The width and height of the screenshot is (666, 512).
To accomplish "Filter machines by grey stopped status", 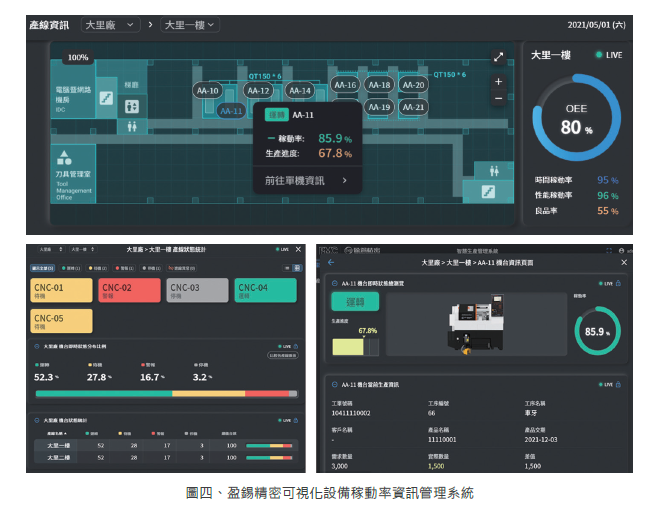I will click(151, 268).
